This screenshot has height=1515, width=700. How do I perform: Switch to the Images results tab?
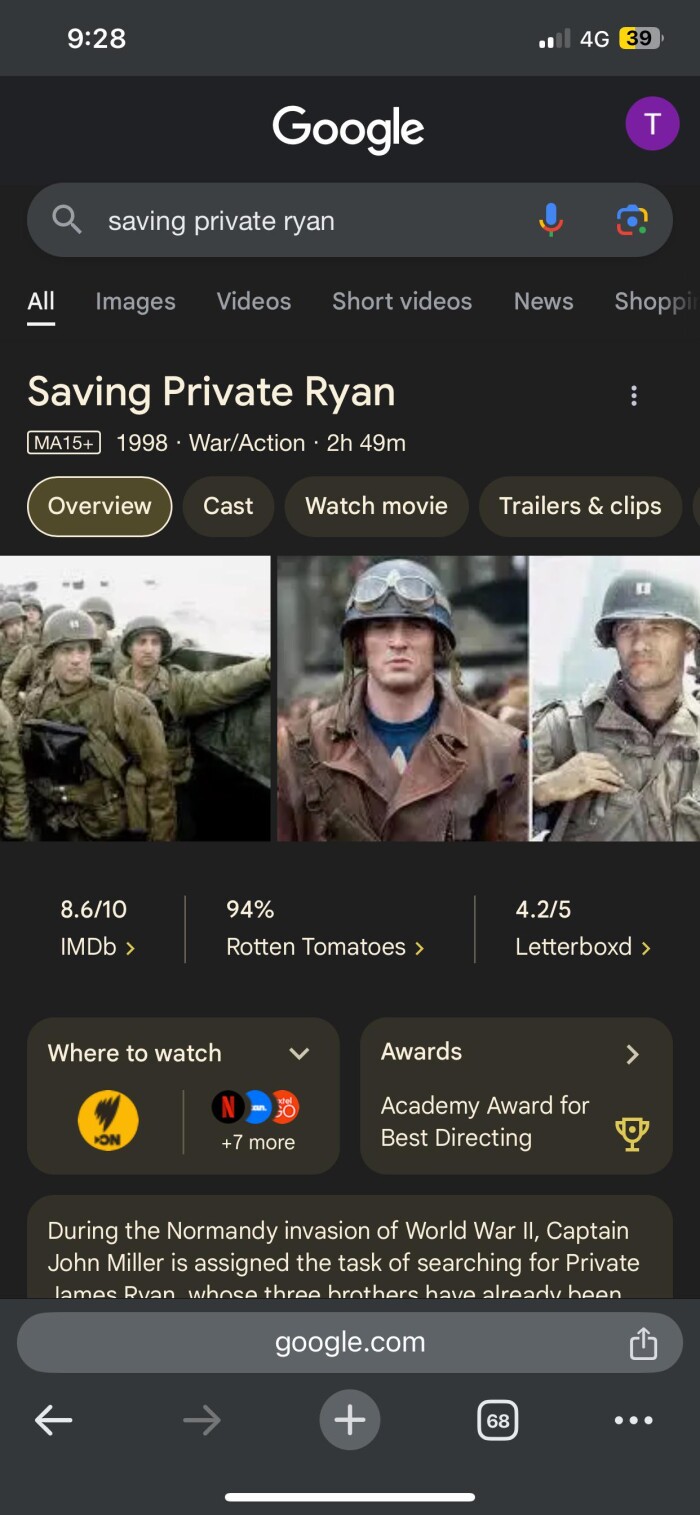point(135,301)
